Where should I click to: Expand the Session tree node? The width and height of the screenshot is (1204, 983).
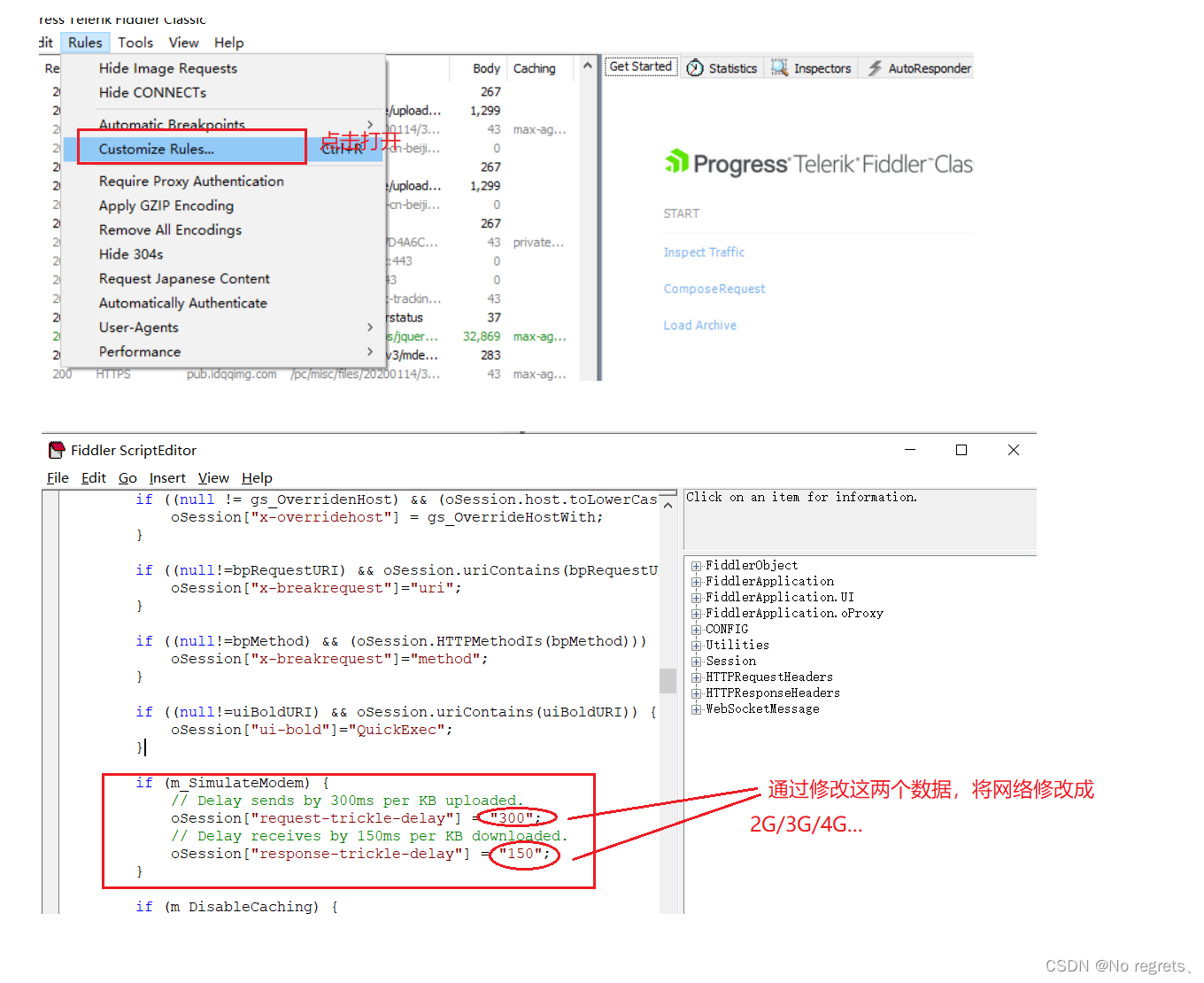(x=697, y=662)
